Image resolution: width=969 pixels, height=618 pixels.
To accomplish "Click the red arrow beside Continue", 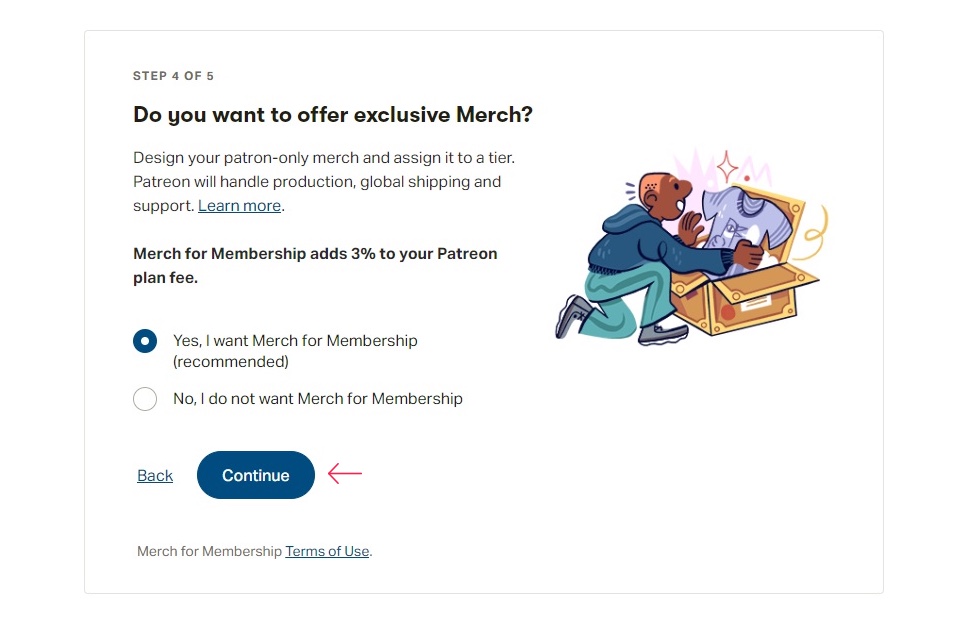I will 345,474.
